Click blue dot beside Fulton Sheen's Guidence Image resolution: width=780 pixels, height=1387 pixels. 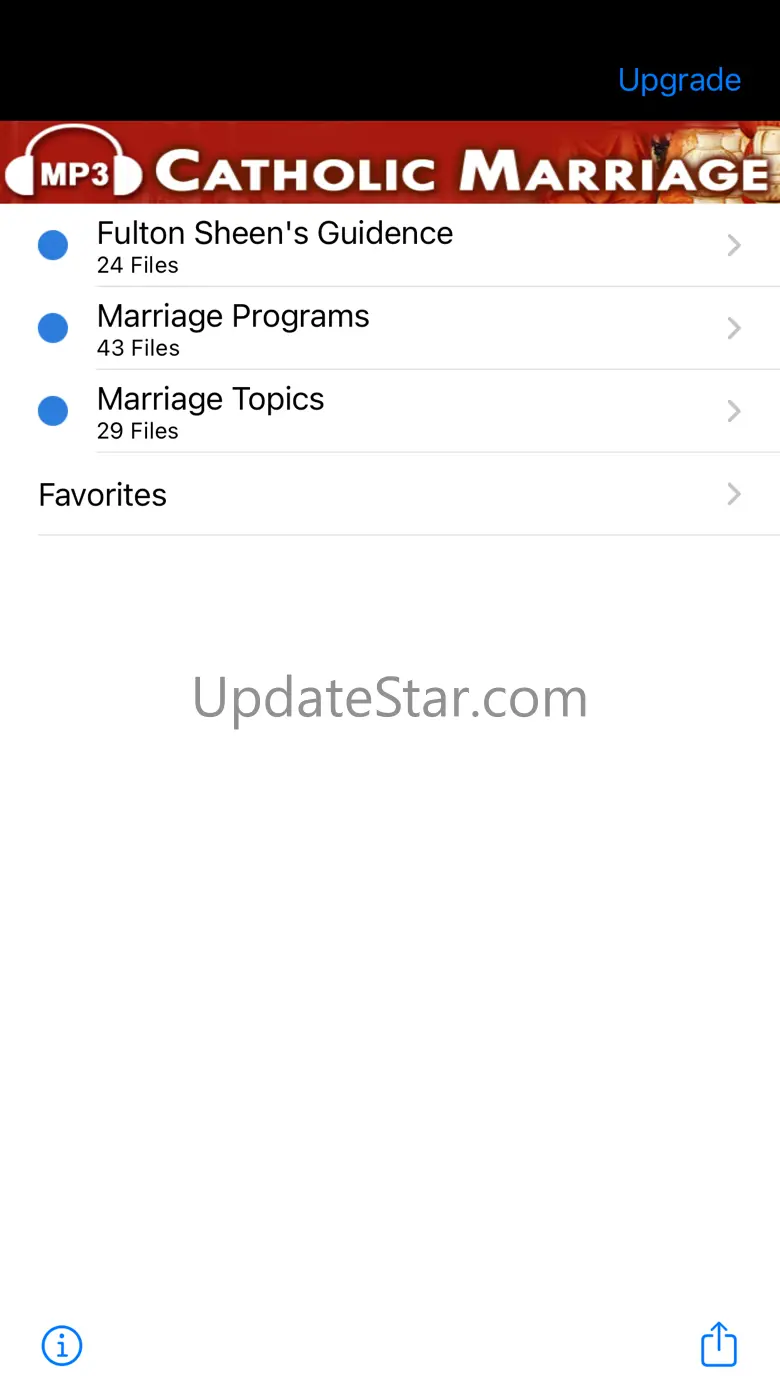tap(53, 245)
